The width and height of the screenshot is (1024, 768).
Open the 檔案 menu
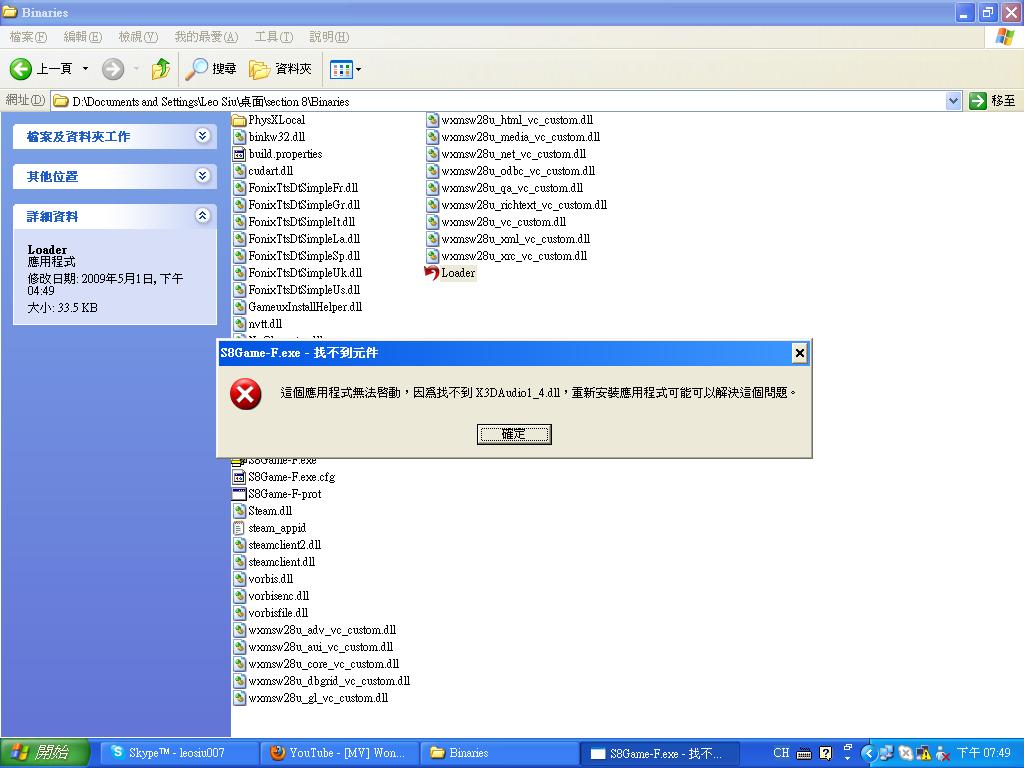click(28, 37)
